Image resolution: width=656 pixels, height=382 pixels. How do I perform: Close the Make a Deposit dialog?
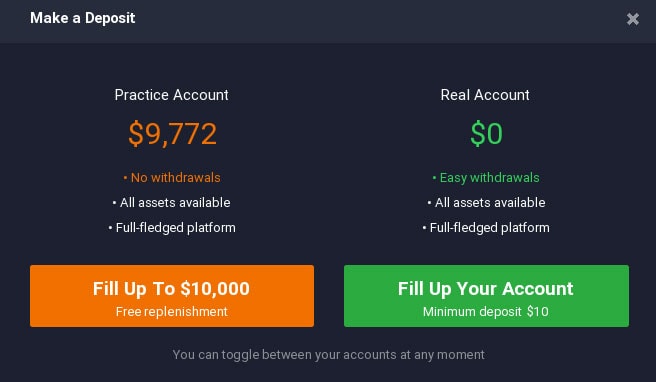point(633,19)
